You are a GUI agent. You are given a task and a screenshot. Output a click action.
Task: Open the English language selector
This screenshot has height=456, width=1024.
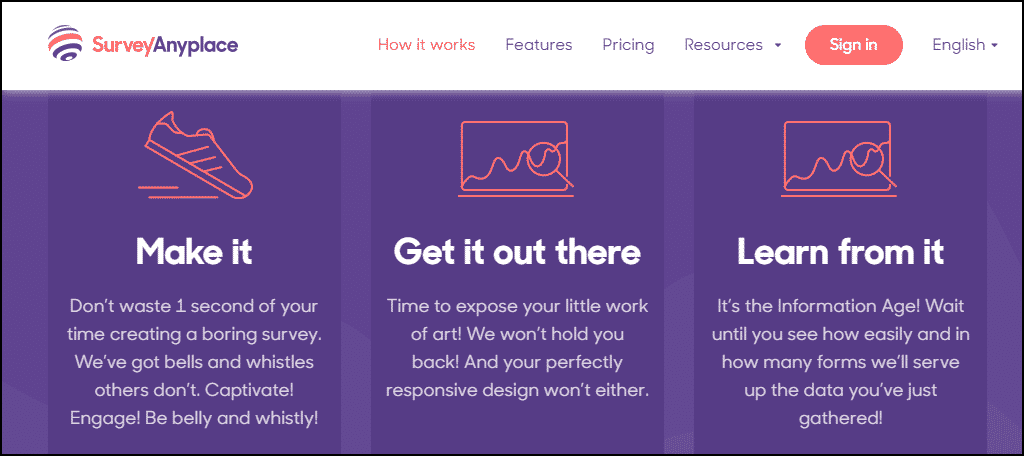pyautogui.click(x=958, y=45)
